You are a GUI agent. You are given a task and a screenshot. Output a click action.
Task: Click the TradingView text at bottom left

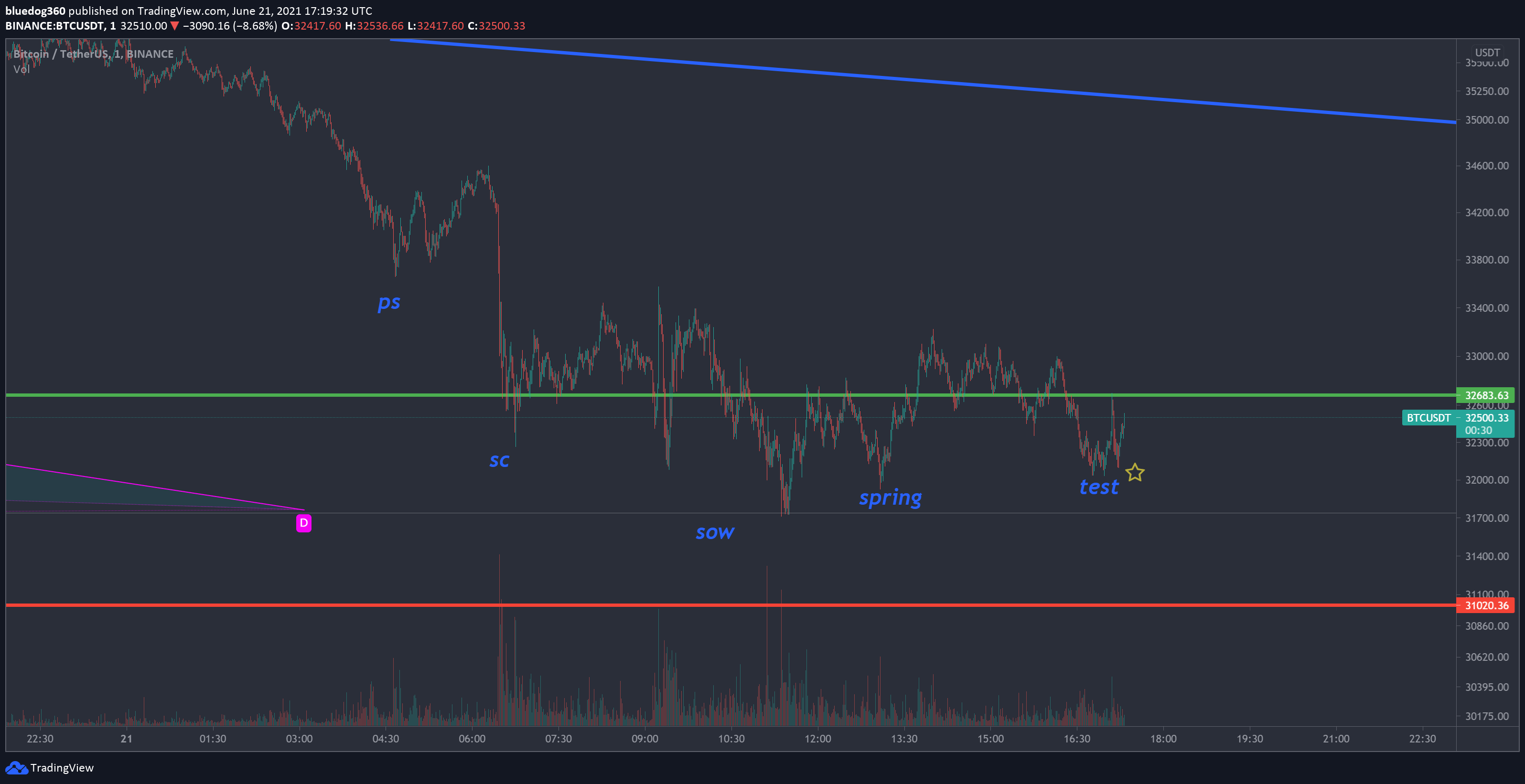tap(62, 767)
